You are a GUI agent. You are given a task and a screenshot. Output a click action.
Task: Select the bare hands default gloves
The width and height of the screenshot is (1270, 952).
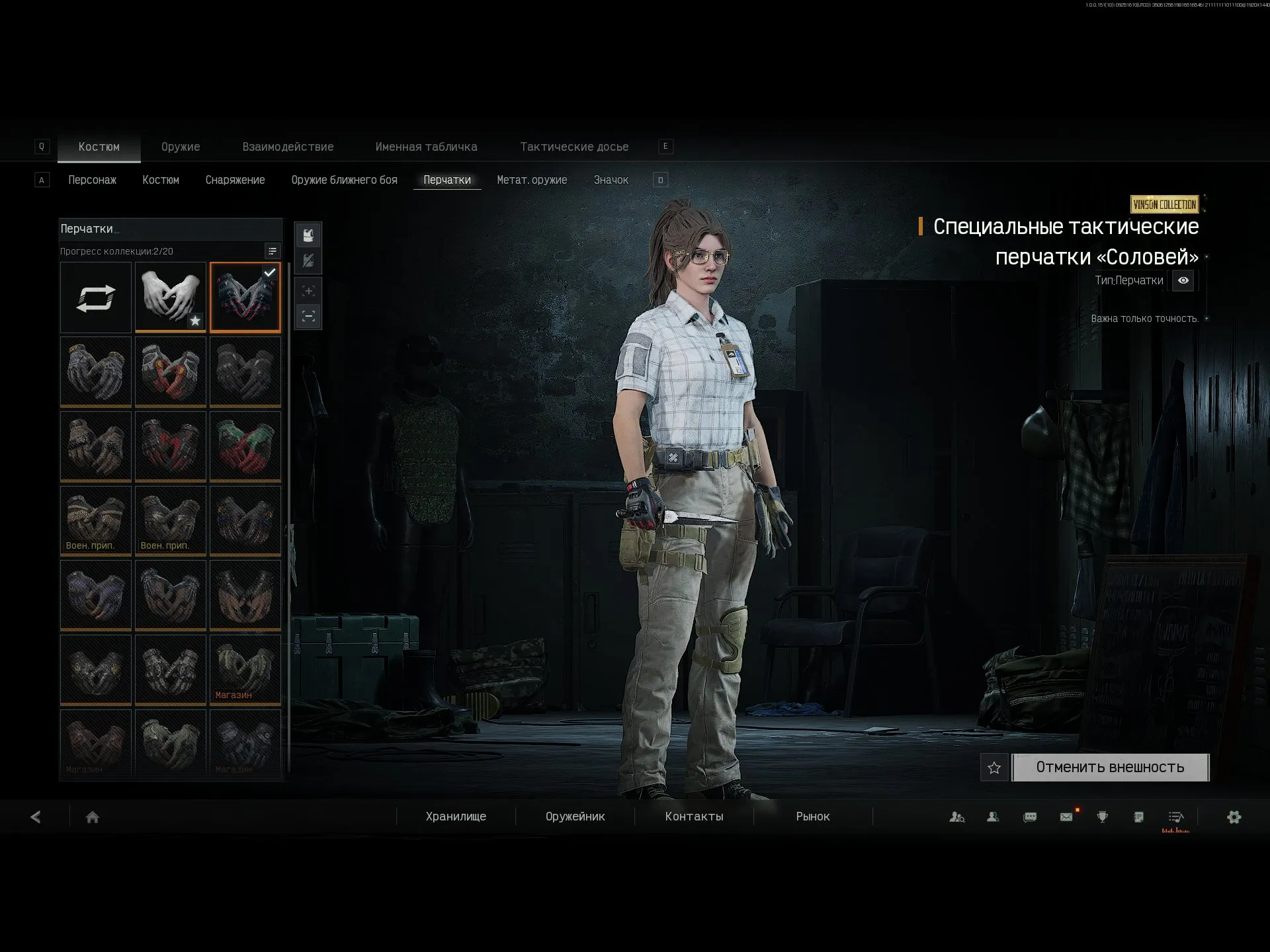click(171, 297)
